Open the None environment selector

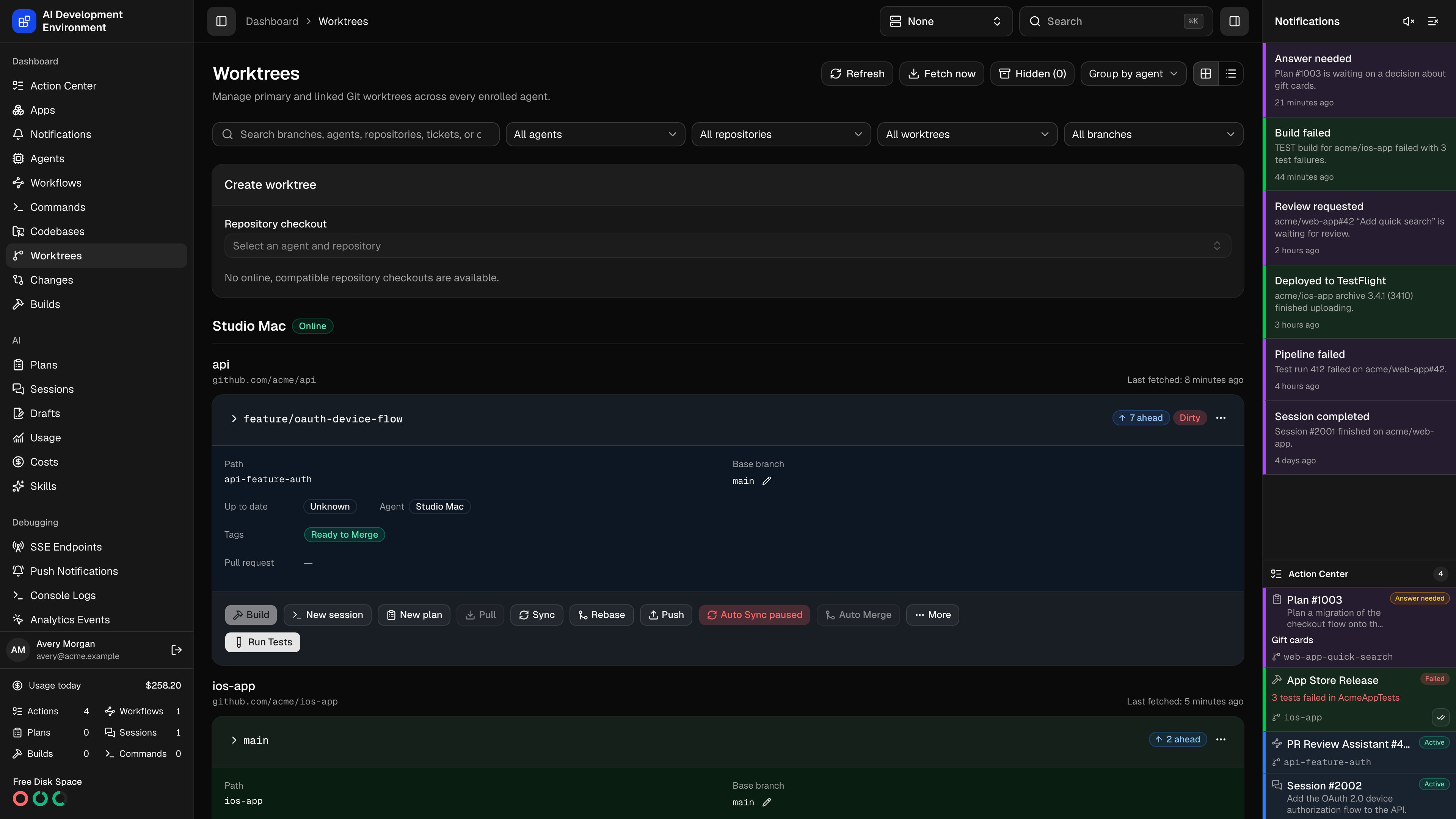pos(946,22)
